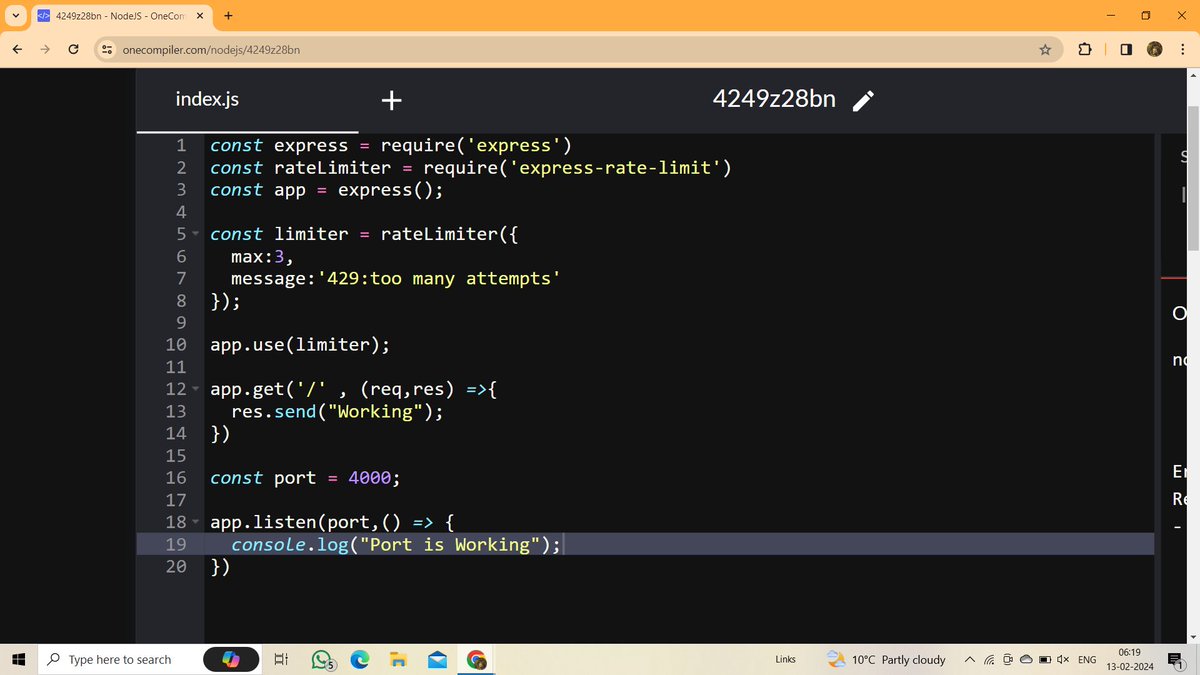
Task: Show hidden system tray icons chevron
Action: pyautogui.click(x=969, y=659)
